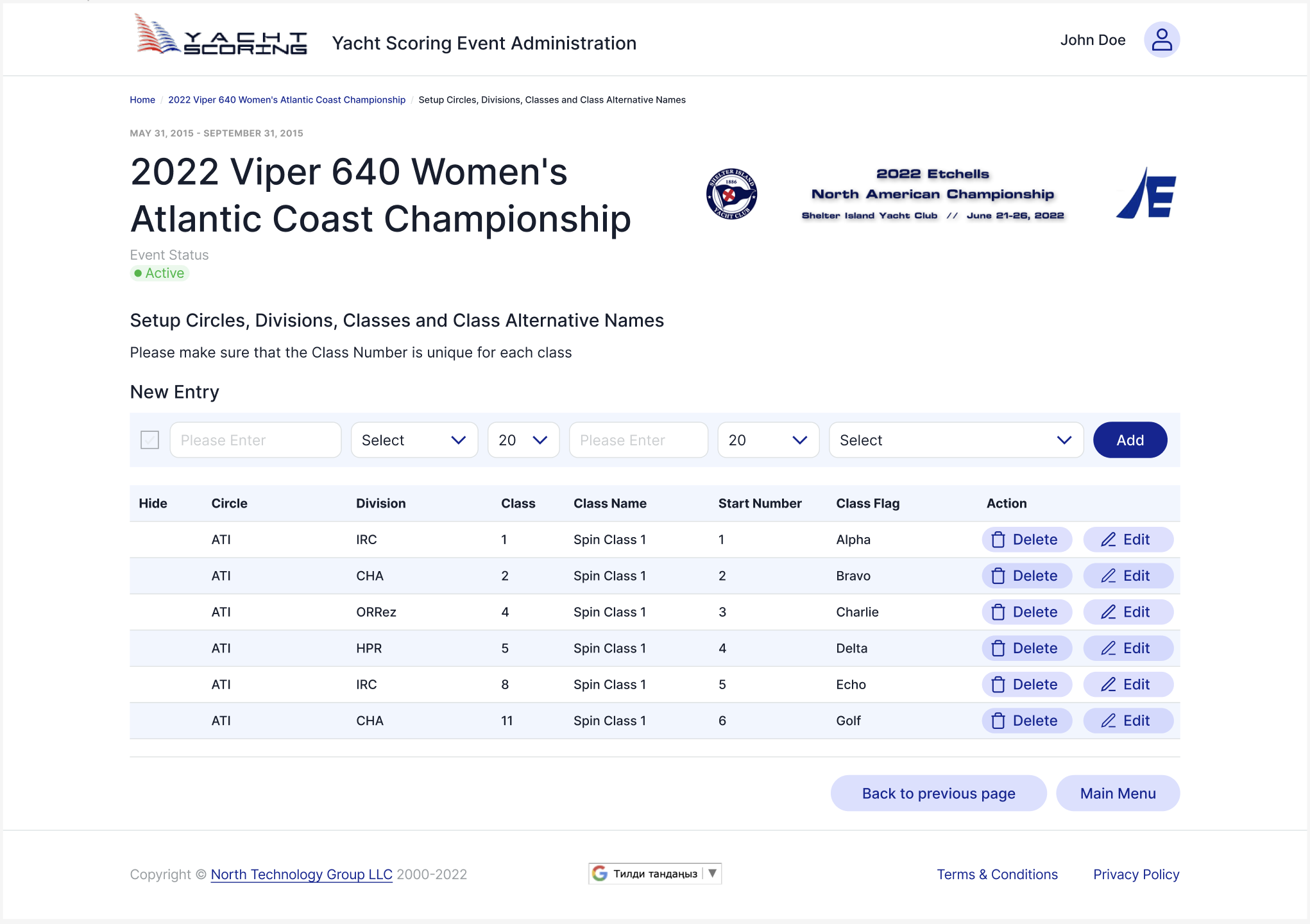Open the Class number dropdown showing 20

coord(523,440)
